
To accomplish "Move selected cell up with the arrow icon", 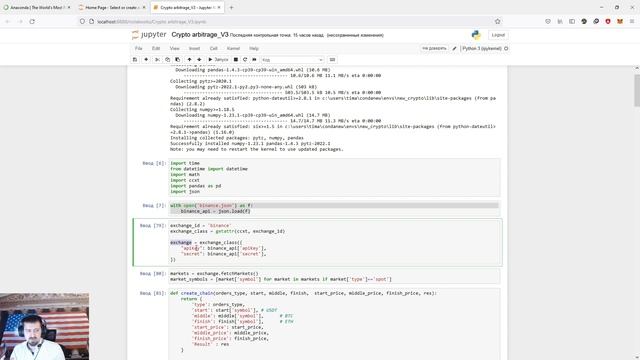I will tap(189, 60).
